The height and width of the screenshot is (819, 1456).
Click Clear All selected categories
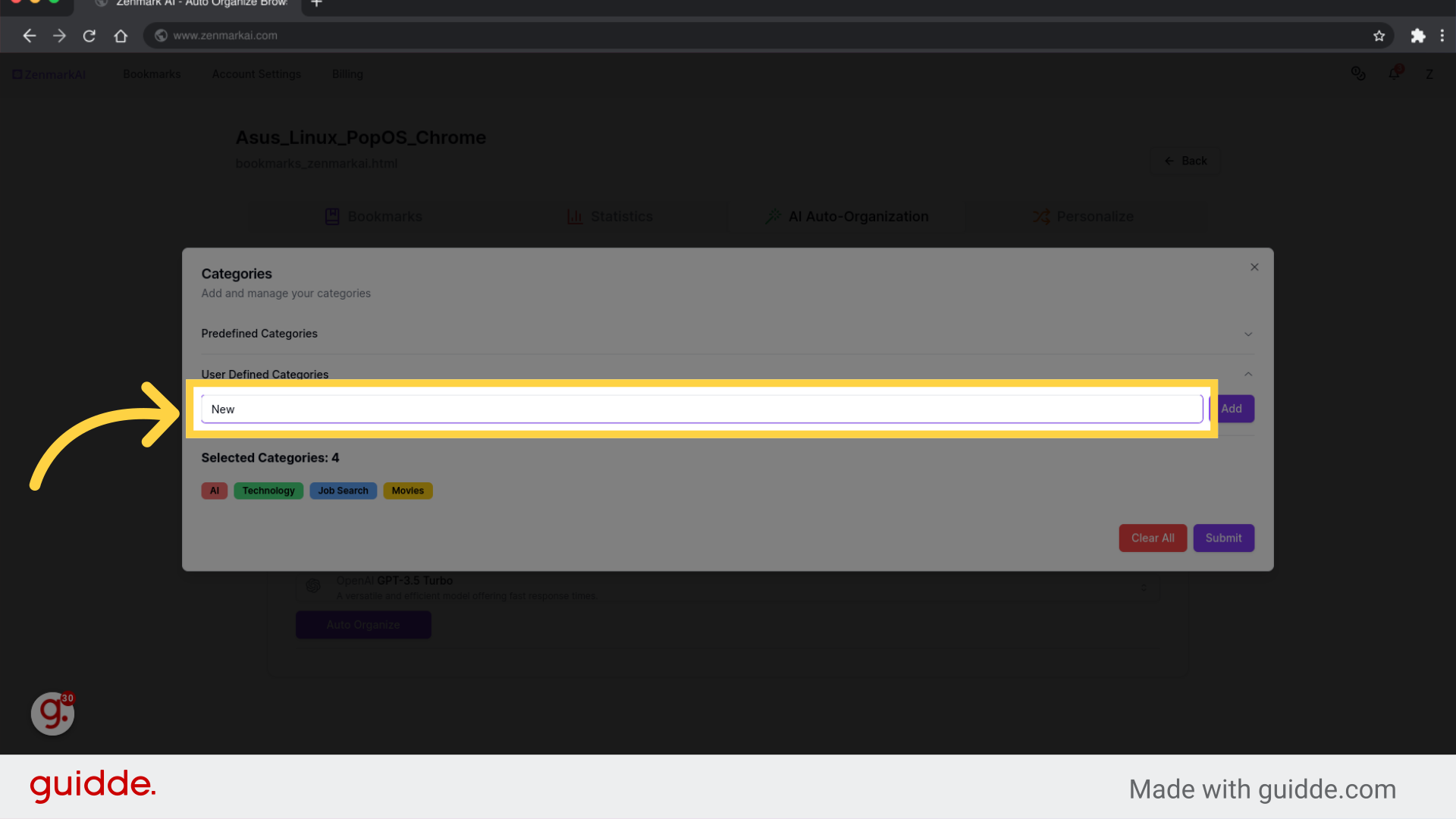(x=1152, y=538)
